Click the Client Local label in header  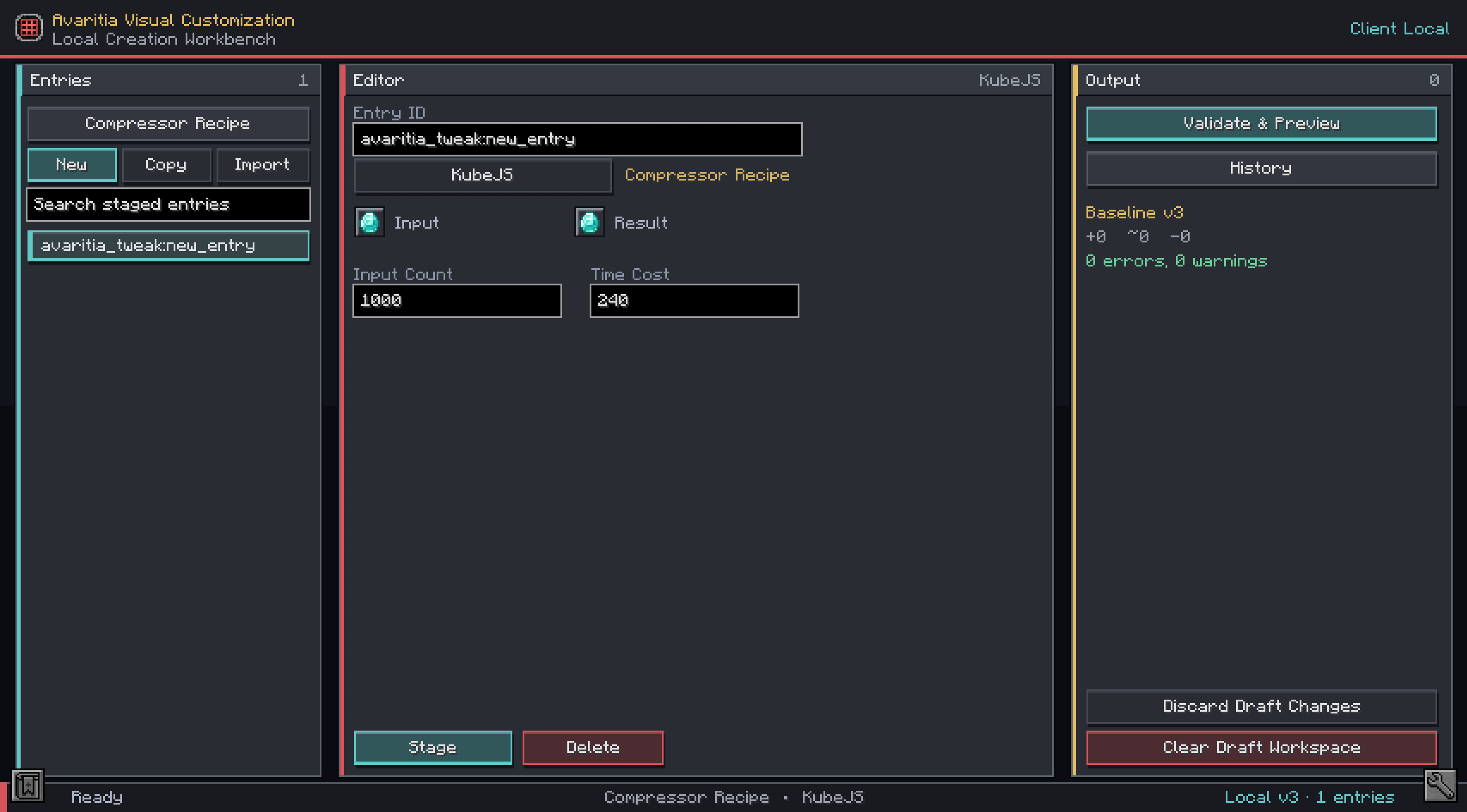pos(1399,29)
